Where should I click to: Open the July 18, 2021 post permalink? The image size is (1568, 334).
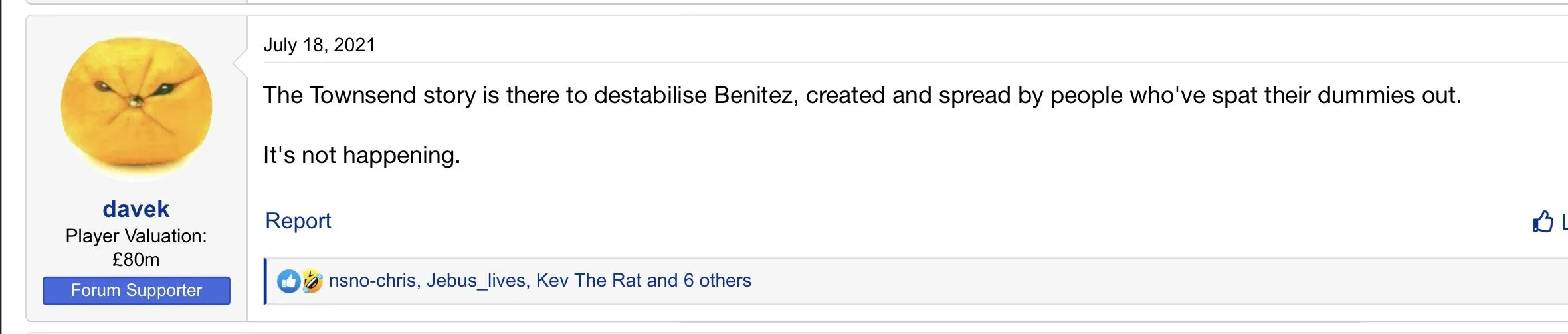(319, 45)
